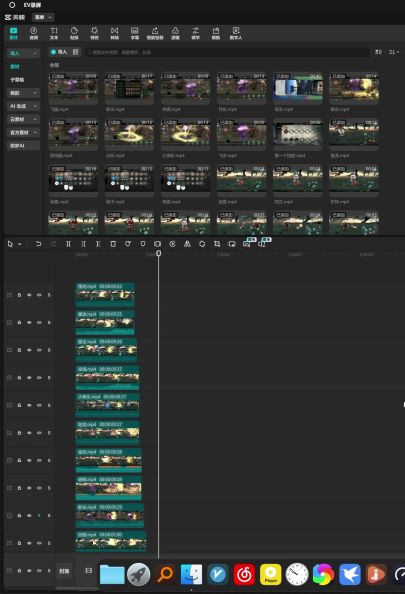Open the 菜单 menu dropdown beside 剪映 logo
Viewport: 405px width, 594px height.
point(43,17)
